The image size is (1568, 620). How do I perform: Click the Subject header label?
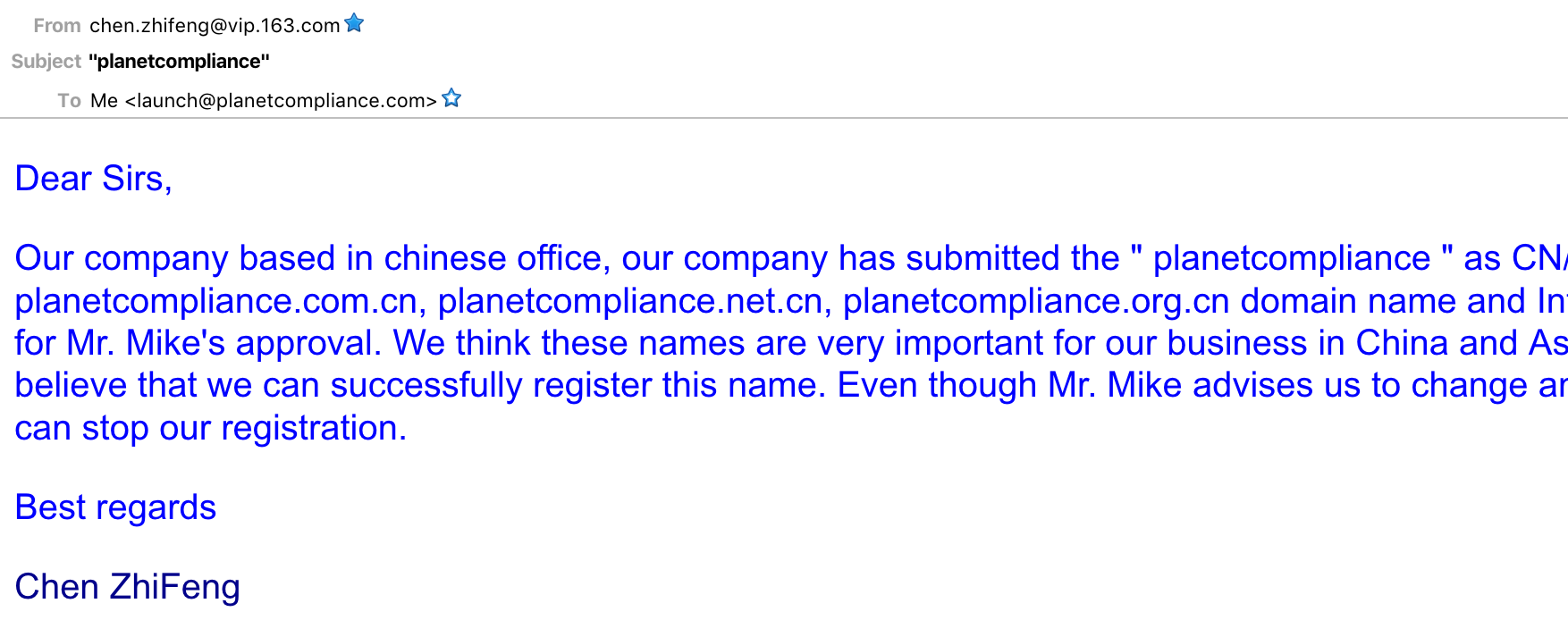point(46,62)
